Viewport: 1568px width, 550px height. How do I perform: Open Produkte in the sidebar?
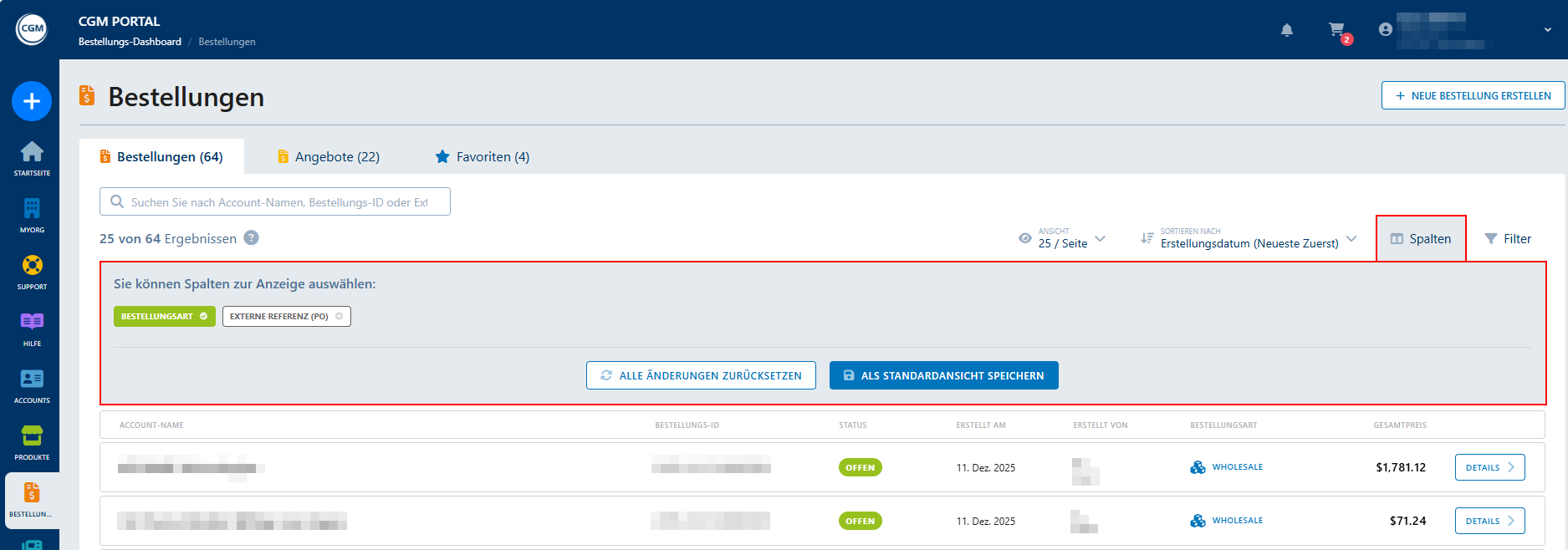[x=32, y=441]
